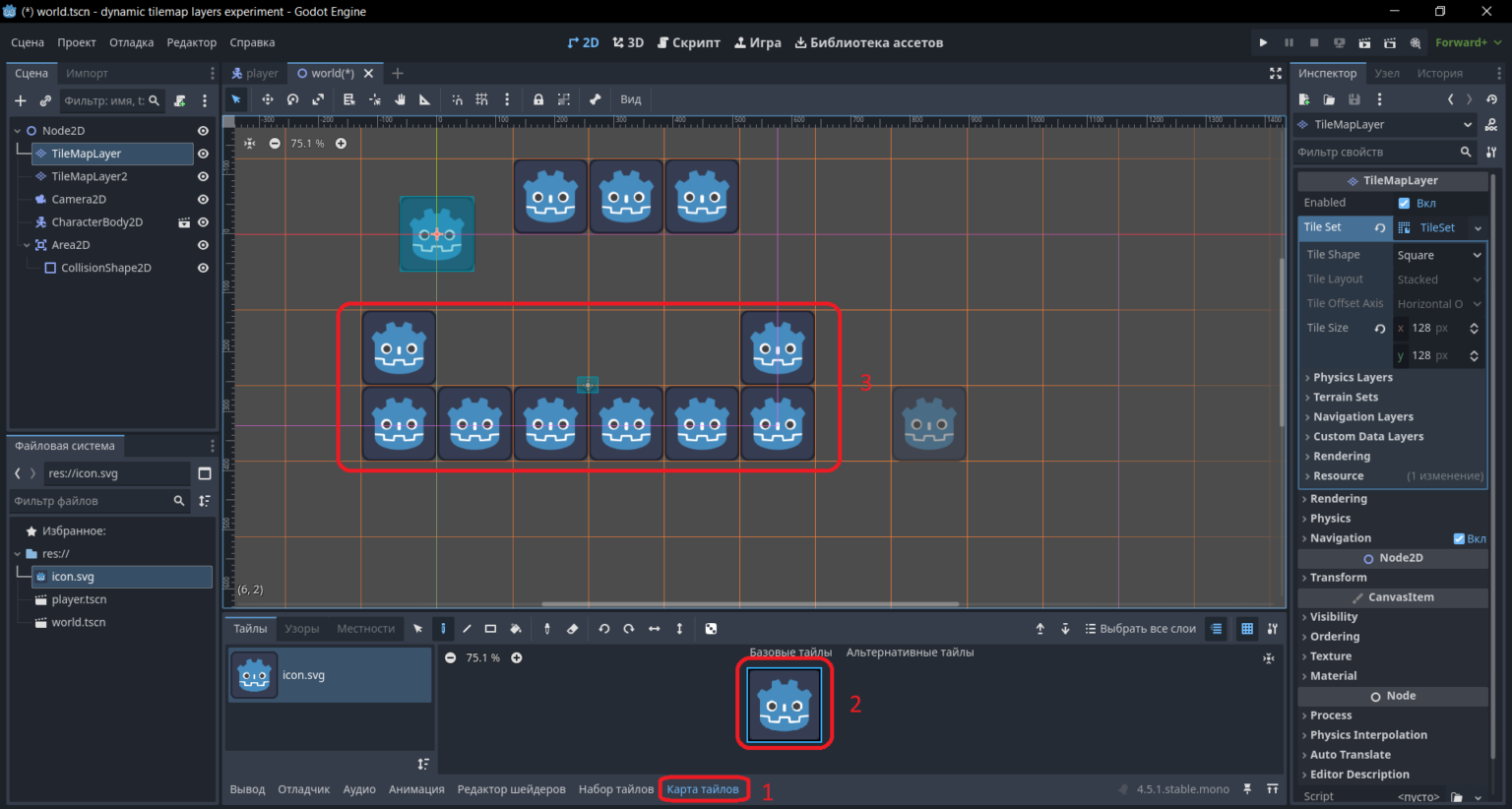Viewport: 1512px width, 809px height.
Task: Open the Forward+ renderer dropdown
Action: [1468, 42]
